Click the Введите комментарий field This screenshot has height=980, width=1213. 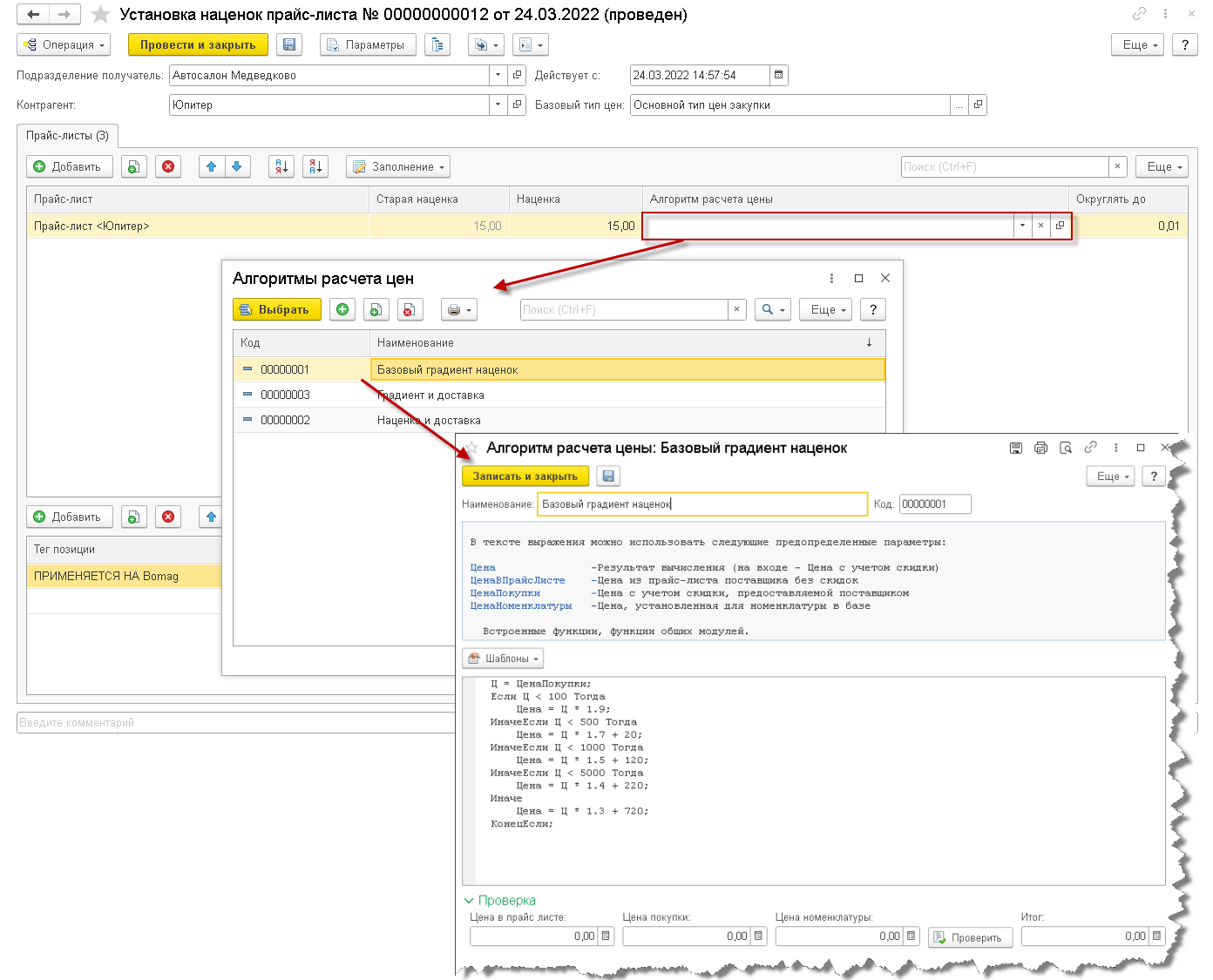[x=235, y=722]
